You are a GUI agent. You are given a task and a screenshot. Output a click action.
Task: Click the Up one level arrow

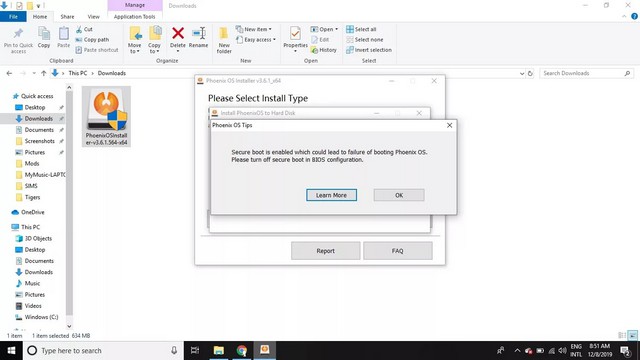tap(44, 73)
